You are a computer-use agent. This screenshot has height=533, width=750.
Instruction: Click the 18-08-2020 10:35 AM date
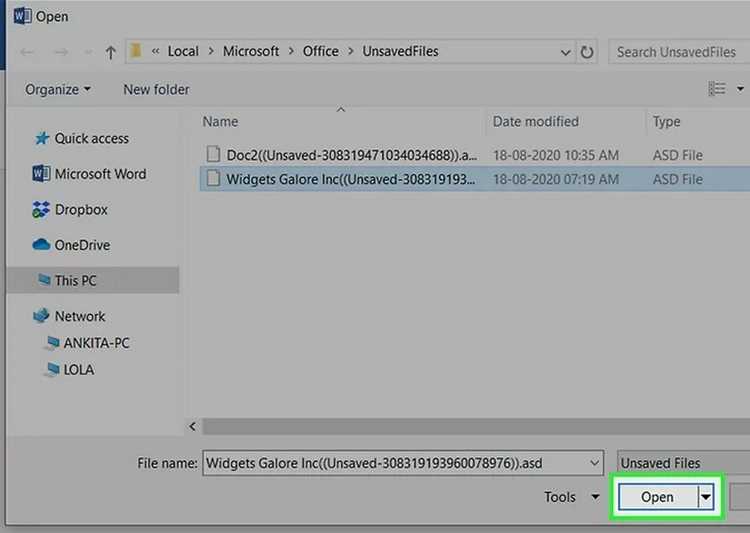click(556, 155)
